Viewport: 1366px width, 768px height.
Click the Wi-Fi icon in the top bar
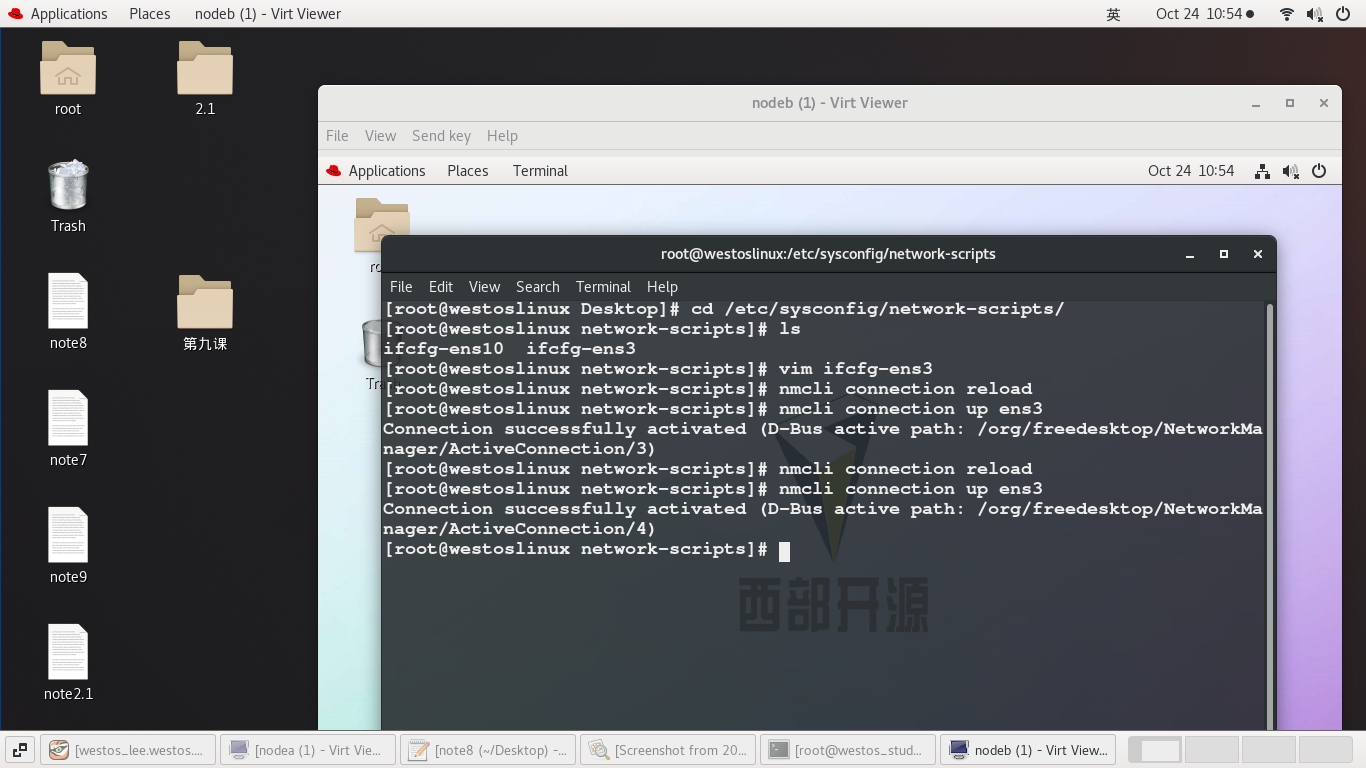(1286, 14)
